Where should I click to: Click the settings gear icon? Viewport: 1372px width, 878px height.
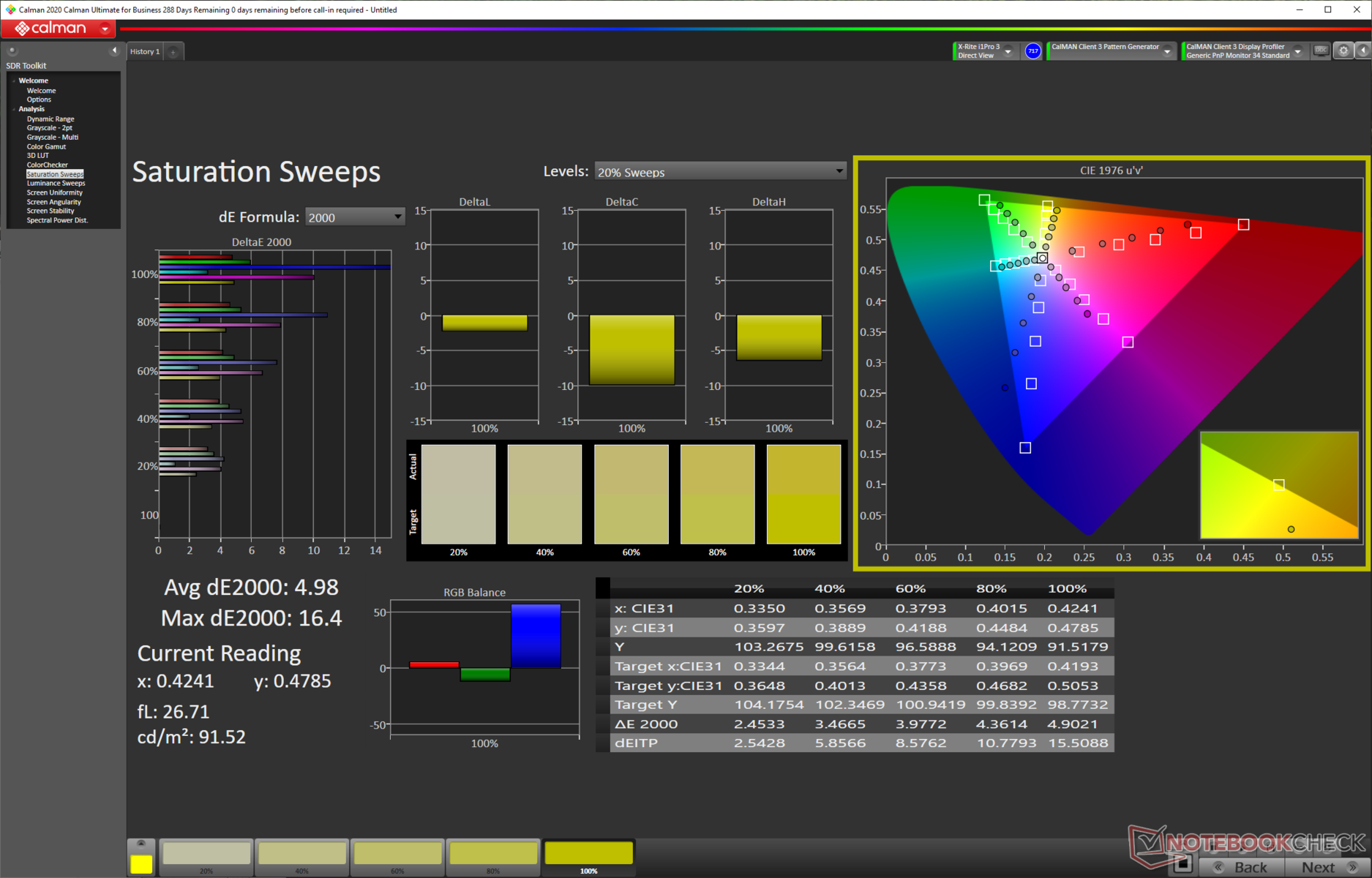coord(1343,50)
